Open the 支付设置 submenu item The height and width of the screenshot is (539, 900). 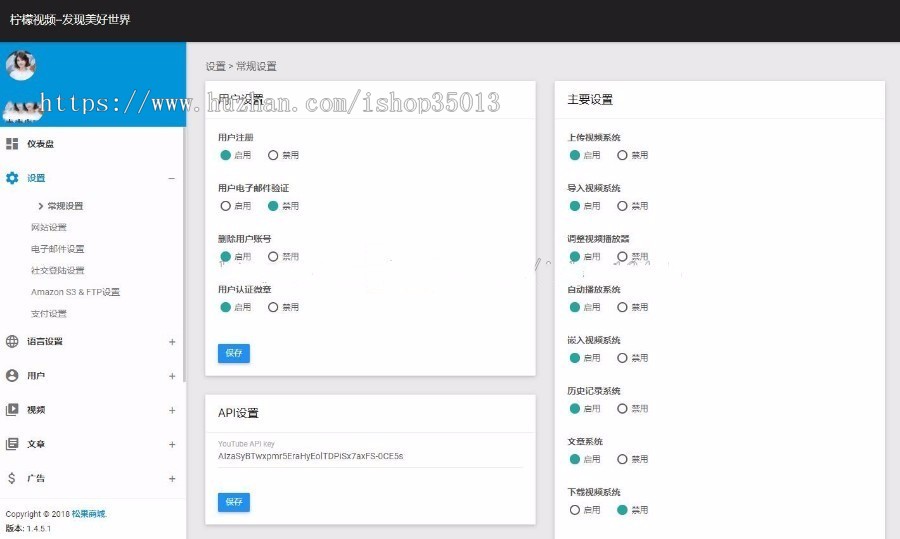[x=49, y=313]
